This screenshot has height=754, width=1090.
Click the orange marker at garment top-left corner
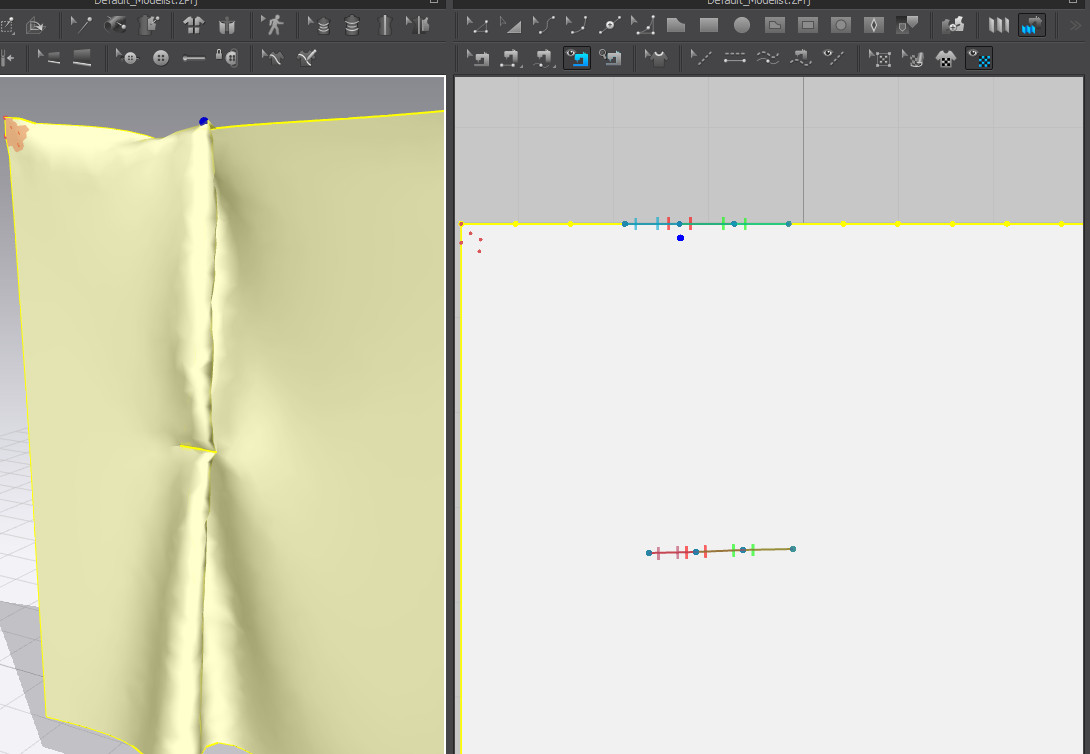tap(16, 134)
